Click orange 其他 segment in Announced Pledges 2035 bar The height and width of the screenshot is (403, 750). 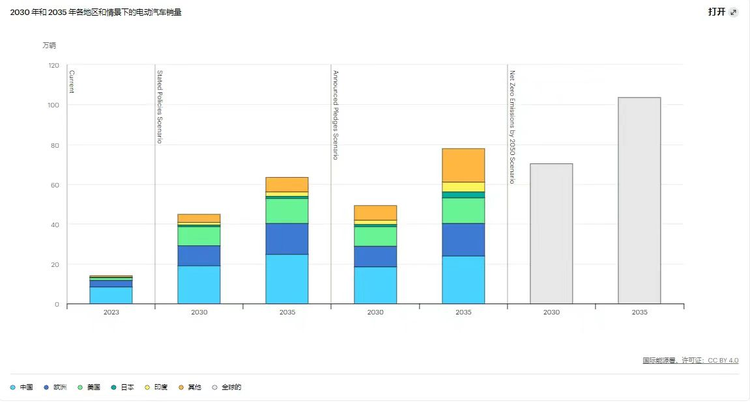click(x=463, y=165)
